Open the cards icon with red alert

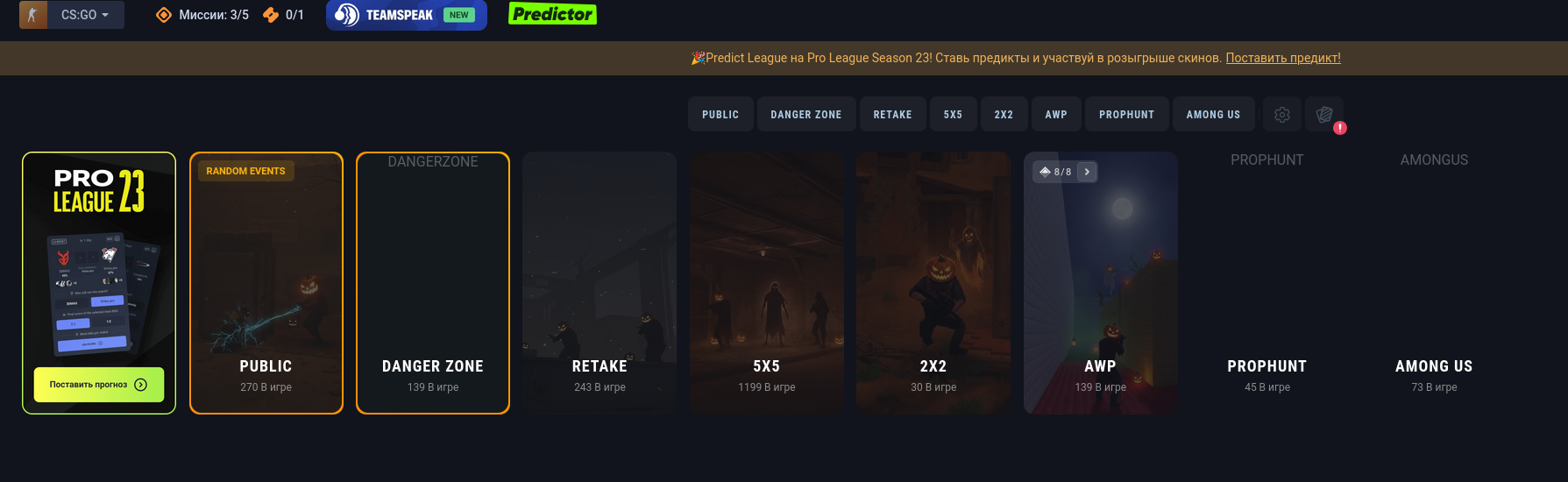pyautogui.click(x=1324, y=115)
